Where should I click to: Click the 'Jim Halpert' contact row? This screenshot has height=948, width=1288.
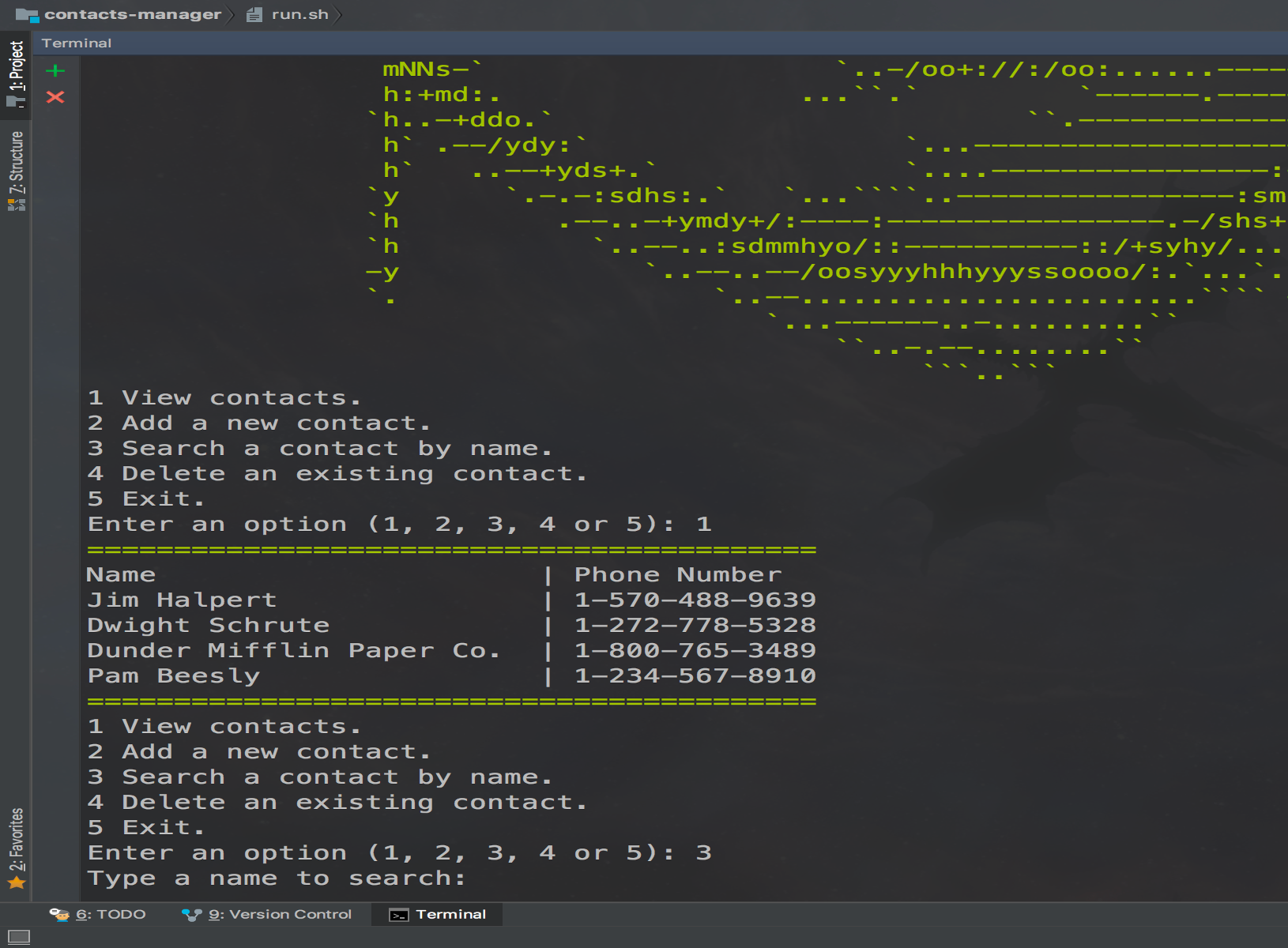(x=452, y=600)
